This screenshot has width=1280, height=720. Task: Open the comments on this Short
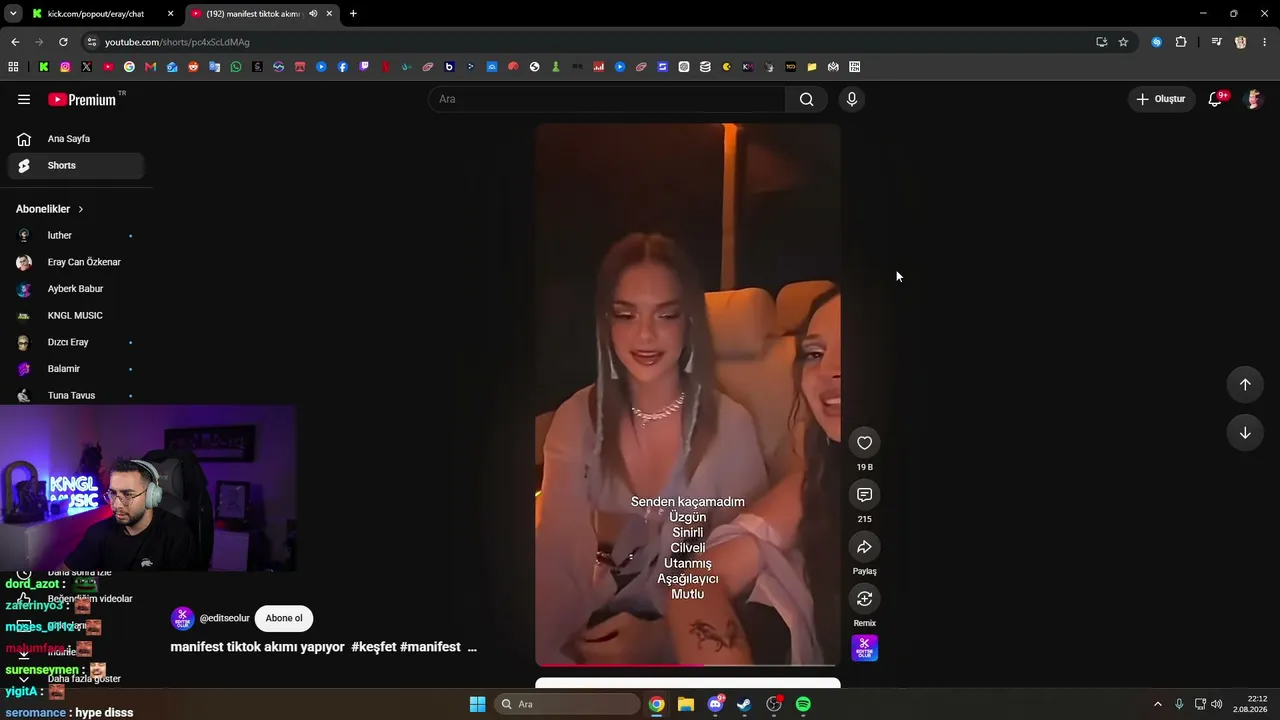865,495
